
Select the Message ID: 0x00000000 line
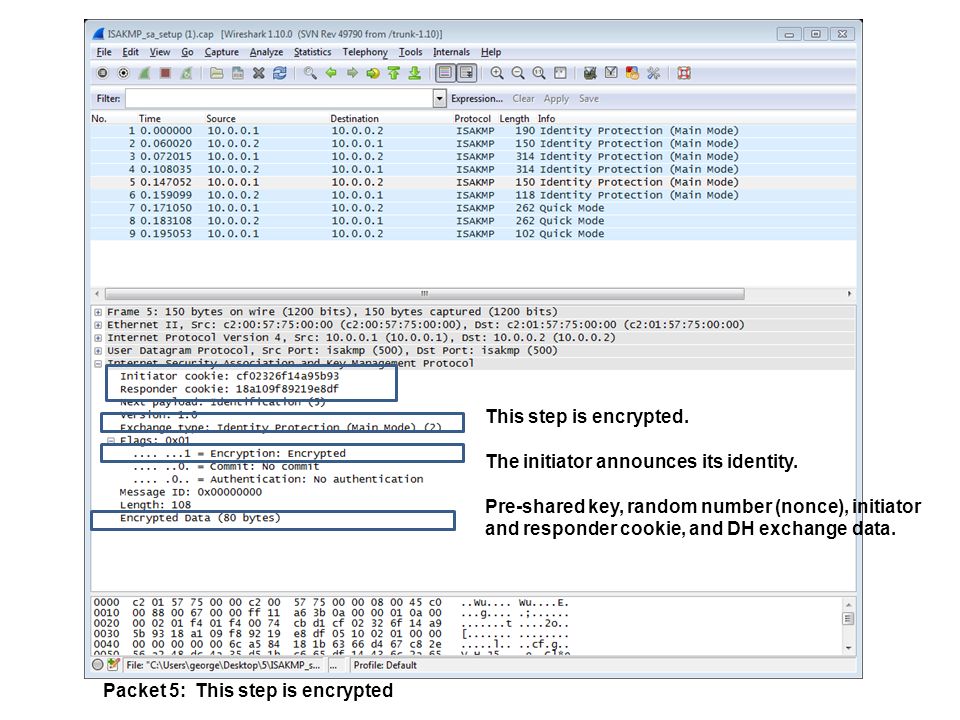190,492
